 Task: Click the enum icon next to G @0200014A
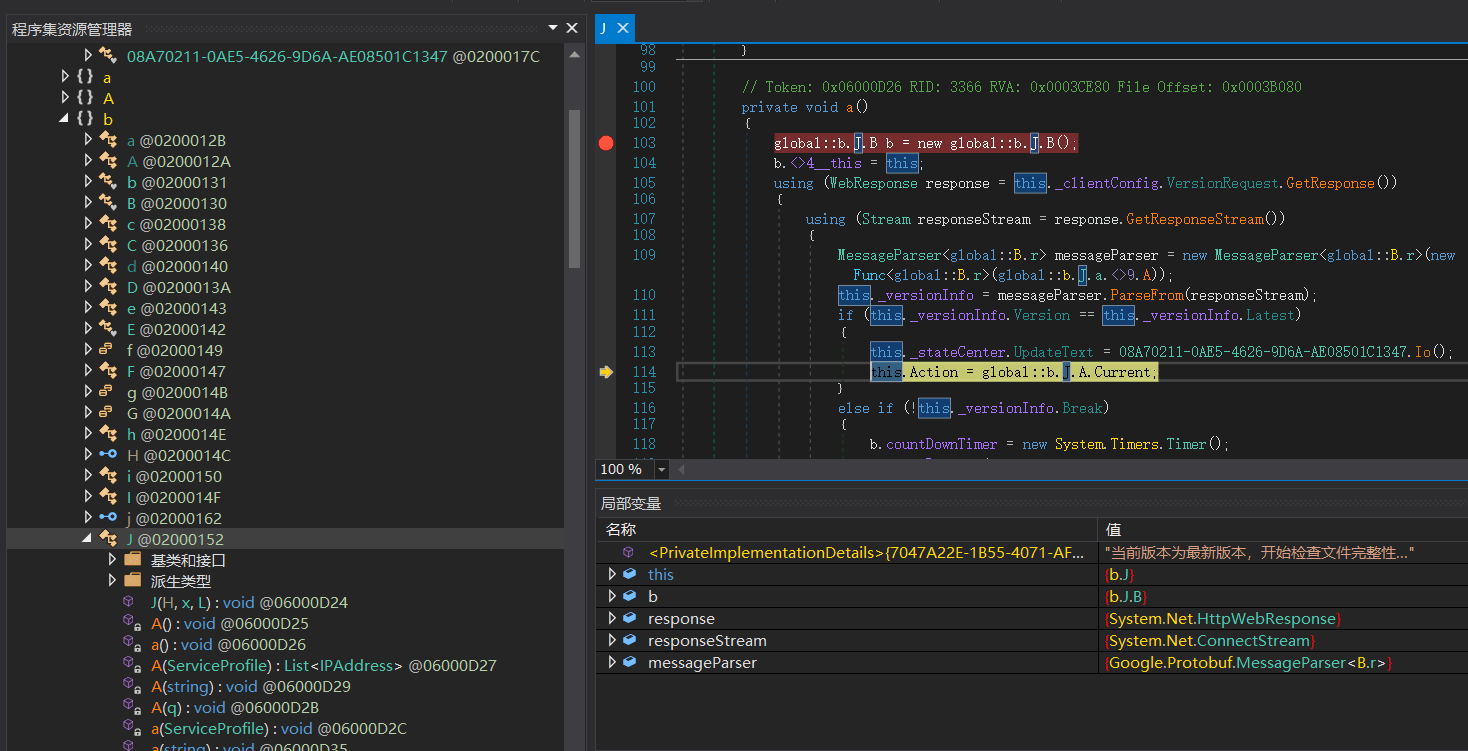[x=106, y=413]
